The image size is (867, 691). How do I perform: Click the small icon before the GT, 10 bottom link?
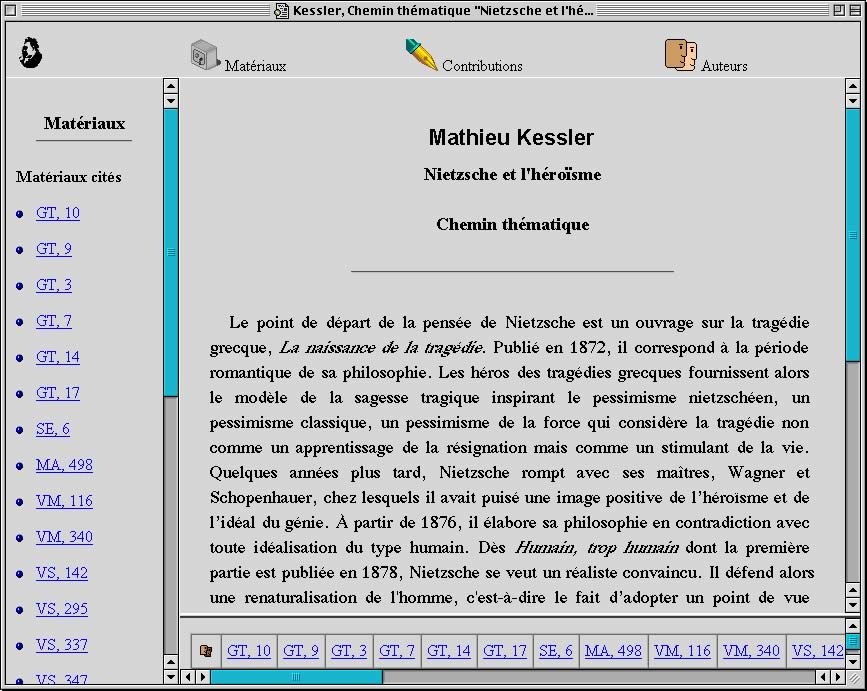206,651
